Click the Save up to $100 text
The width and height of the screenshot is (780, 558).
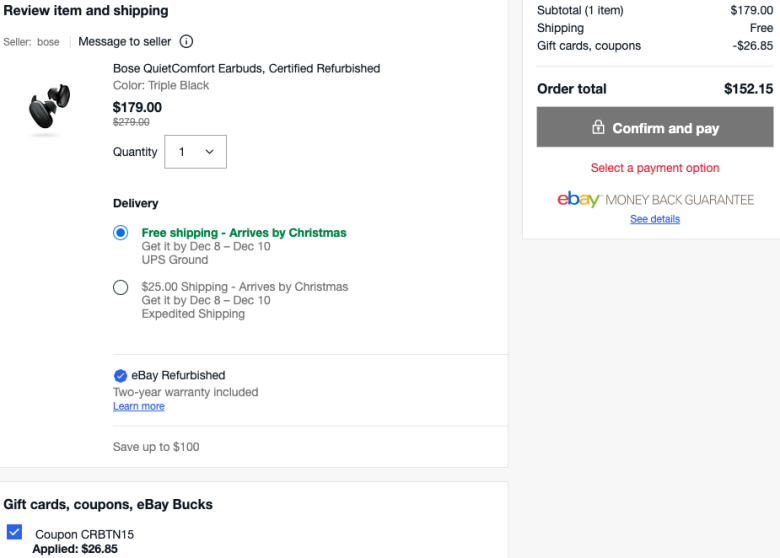pyautogui.click(x=156, y=447)
